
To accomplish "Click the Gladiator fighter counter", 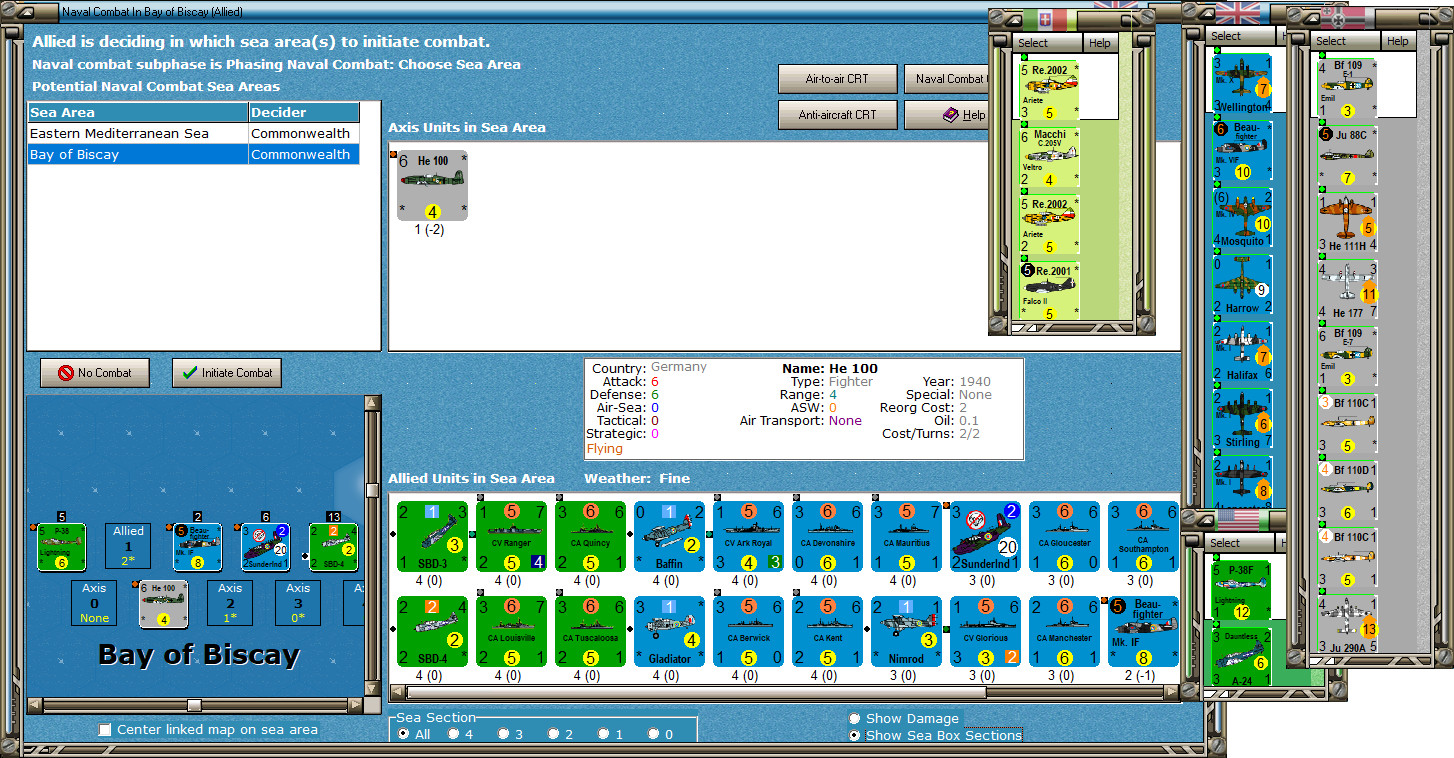I will (669, 631).
